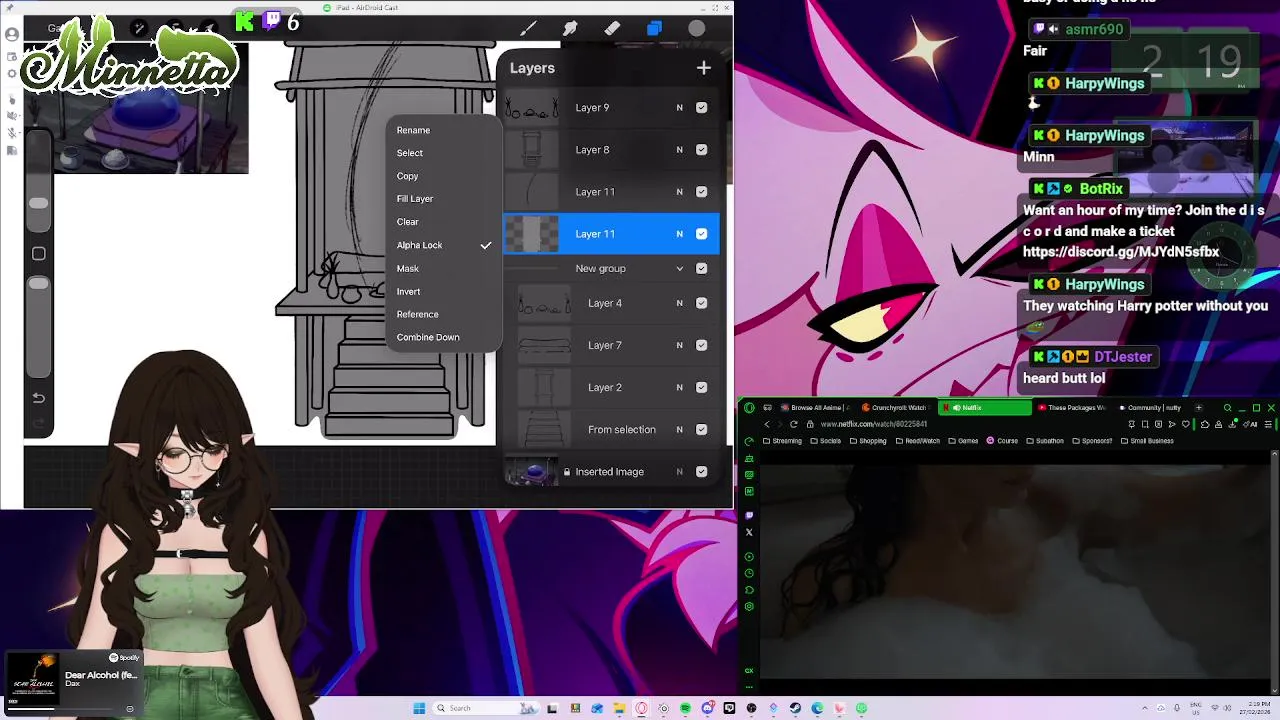This screenshot has height=720, width=1280.
Task: Open the Procreate adjustments magic wand
Action: [x=140, y=28]
